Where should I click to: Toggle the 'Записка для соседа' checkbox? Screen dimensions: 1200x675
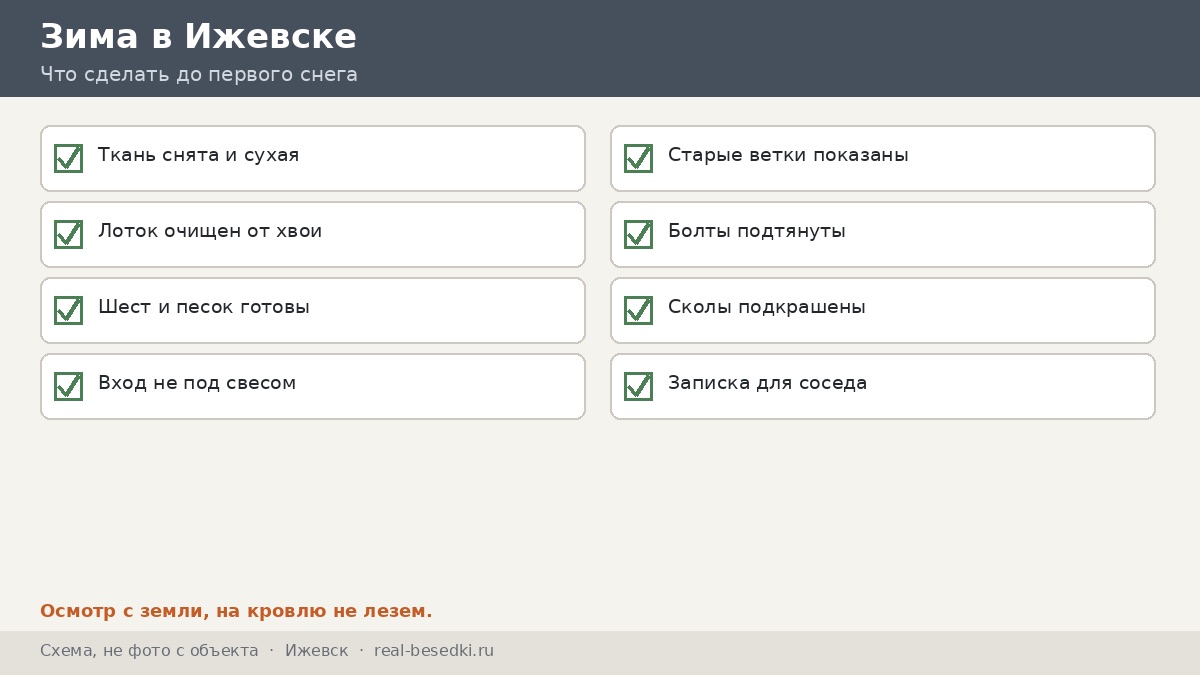pos(638,386)
